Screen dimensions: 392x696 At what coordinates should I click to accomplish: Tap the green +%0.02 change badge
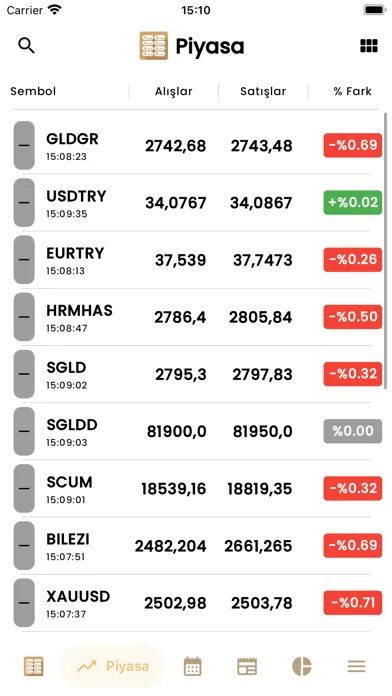click(352, 202)
